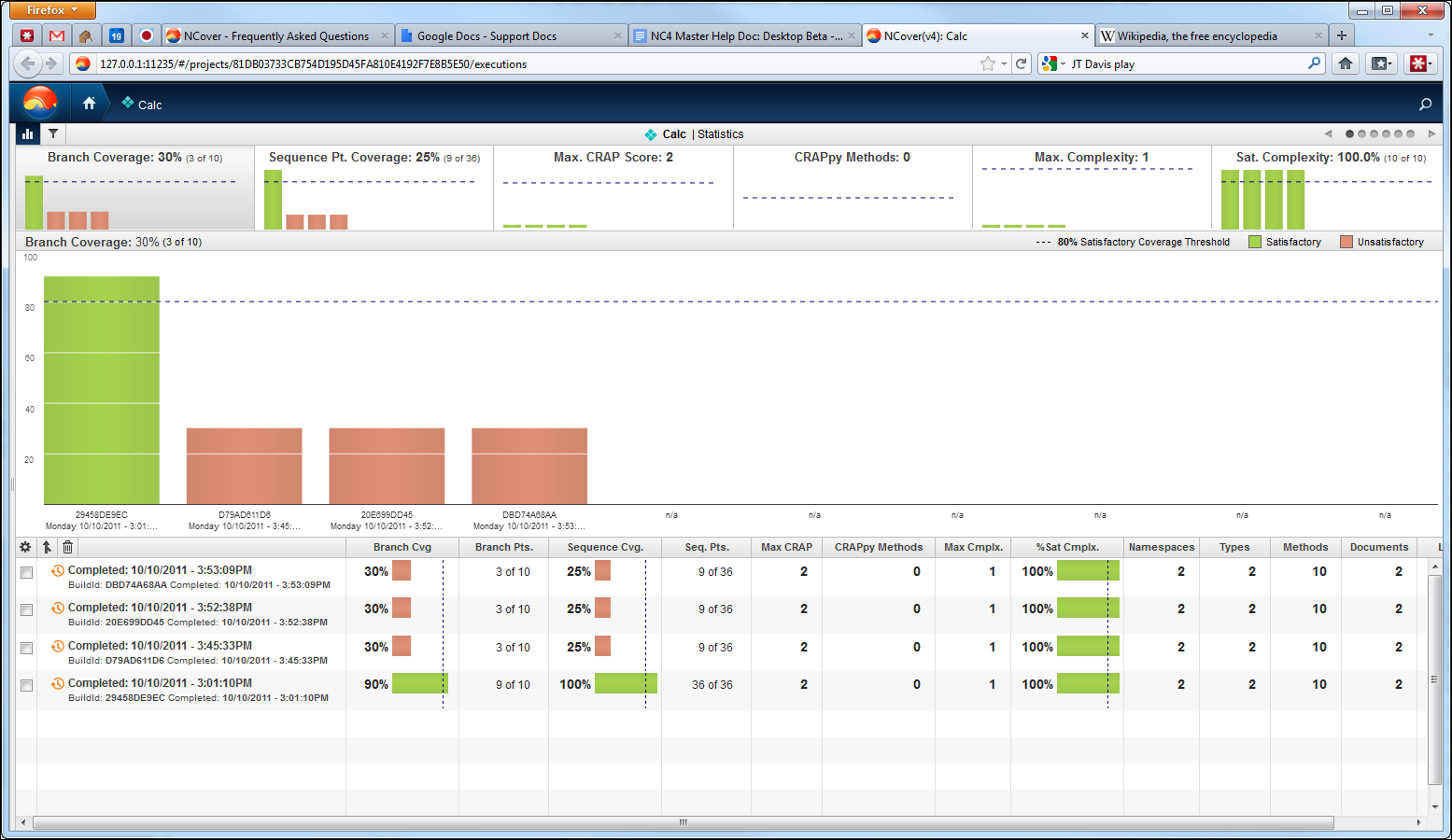This screenshot has height=840, width=1452.
Task: Sort by the Sequence Cvg. column header
Action: (x=605, y=547)
